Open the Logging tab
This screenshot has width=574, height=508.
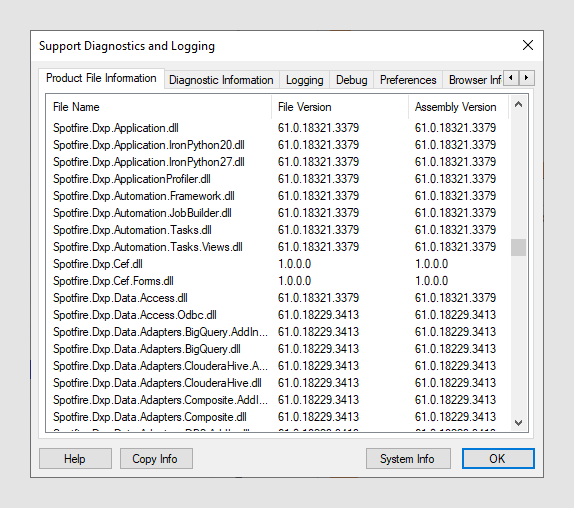coord(305,80)
